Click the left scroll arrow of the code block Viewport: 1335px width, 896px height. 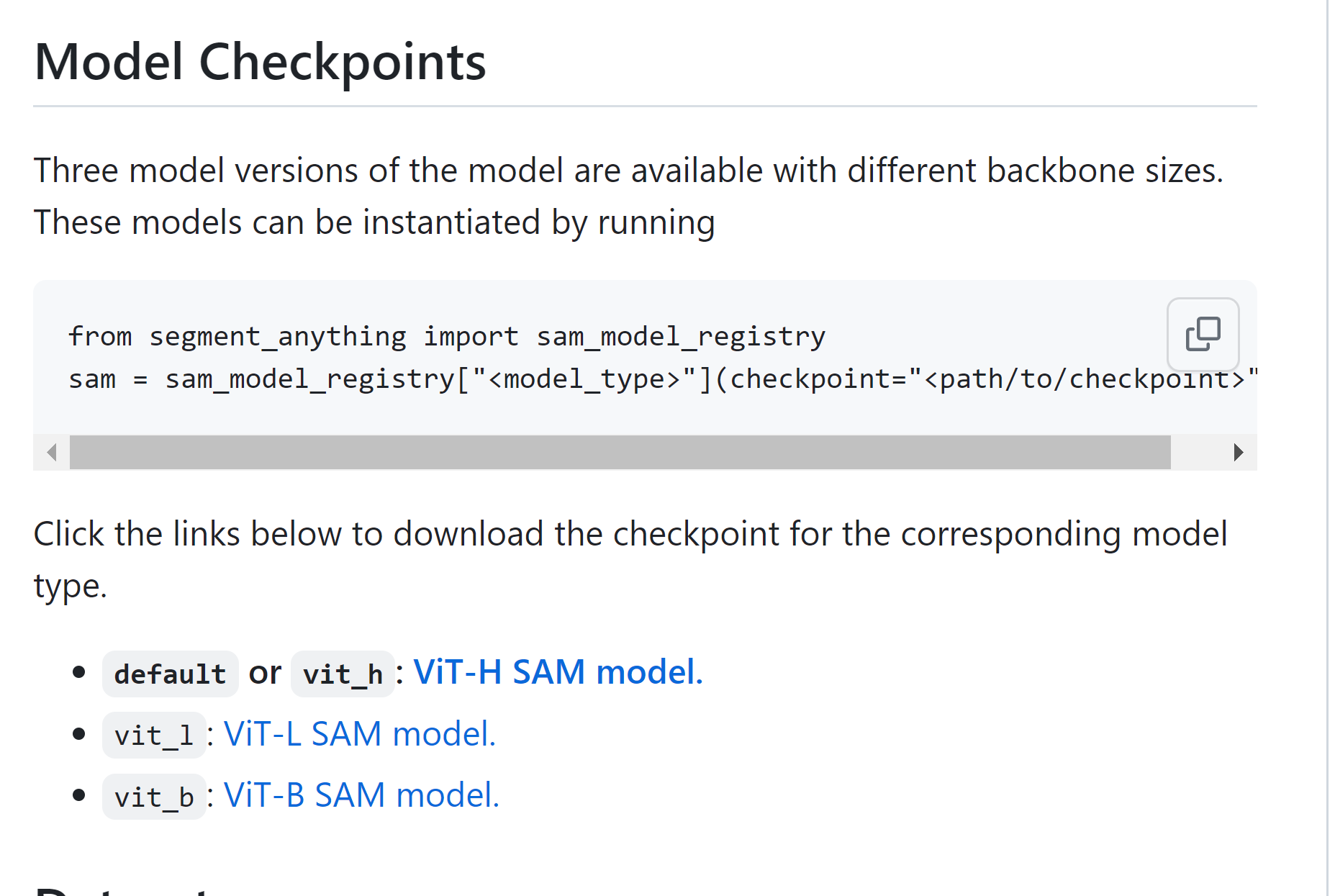51,453
